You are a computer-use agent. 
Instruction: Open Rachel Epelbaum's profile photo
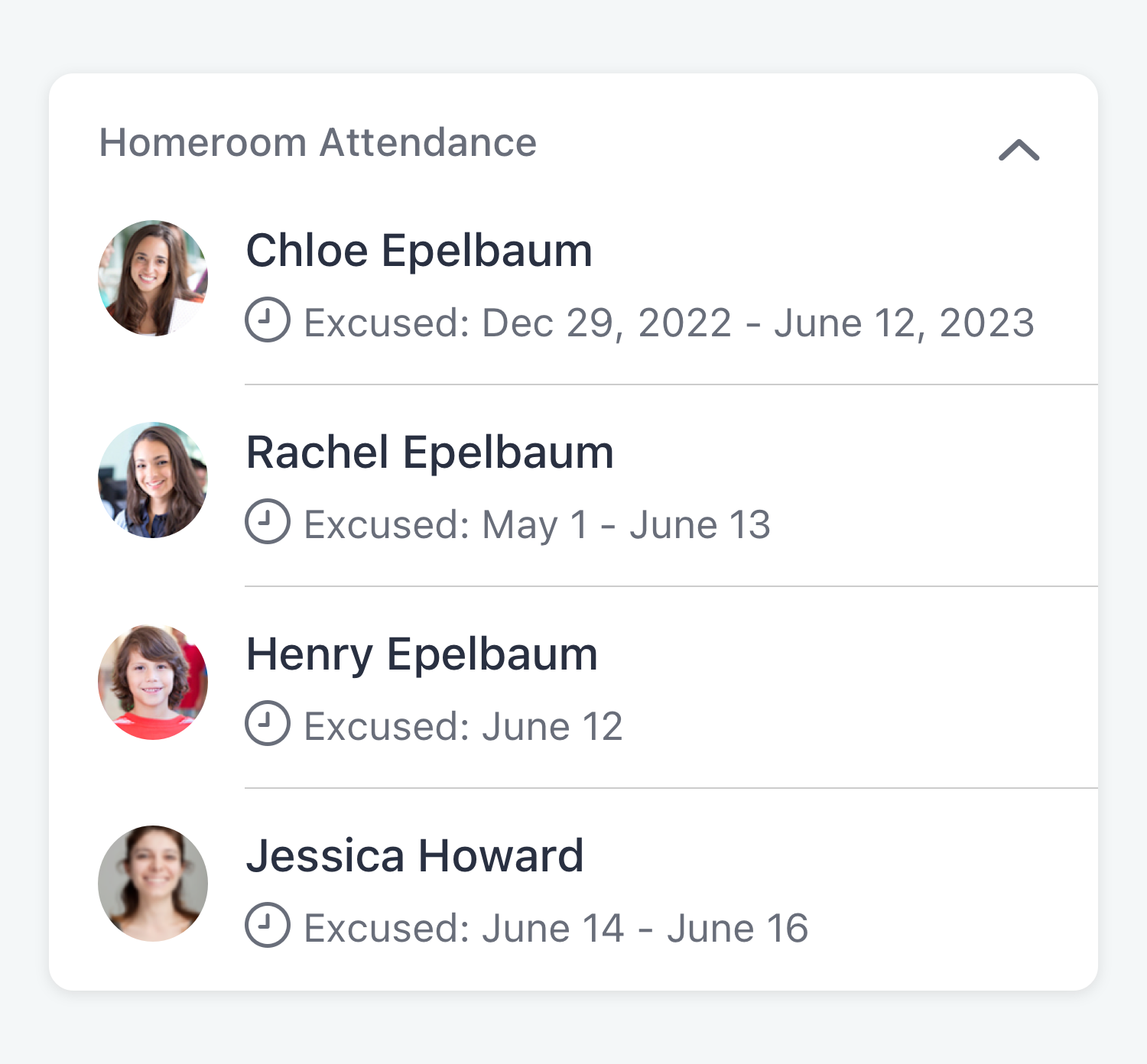pos(153,480)
